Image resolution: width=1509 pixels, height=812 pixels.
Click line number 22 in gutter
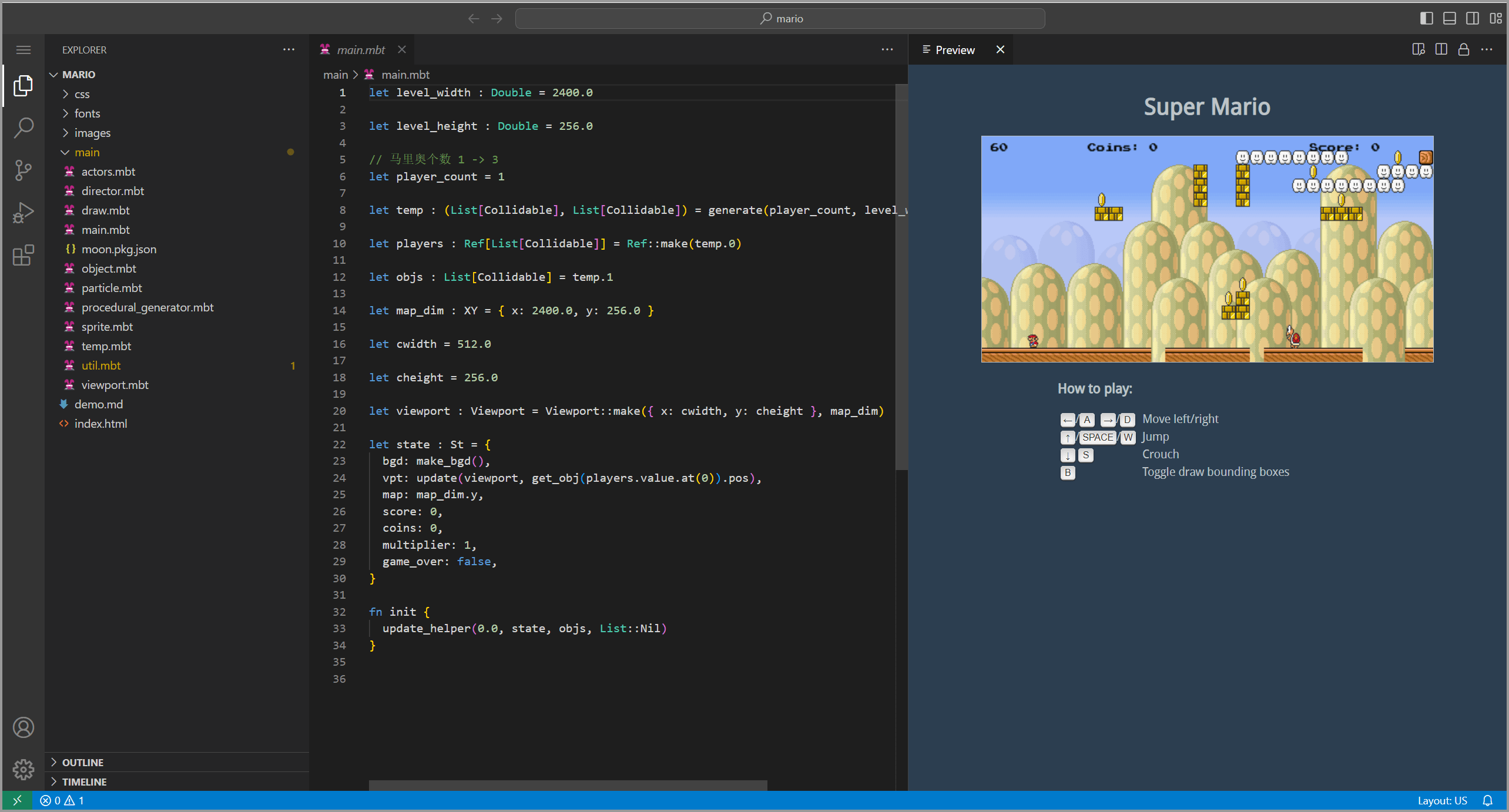339,444
